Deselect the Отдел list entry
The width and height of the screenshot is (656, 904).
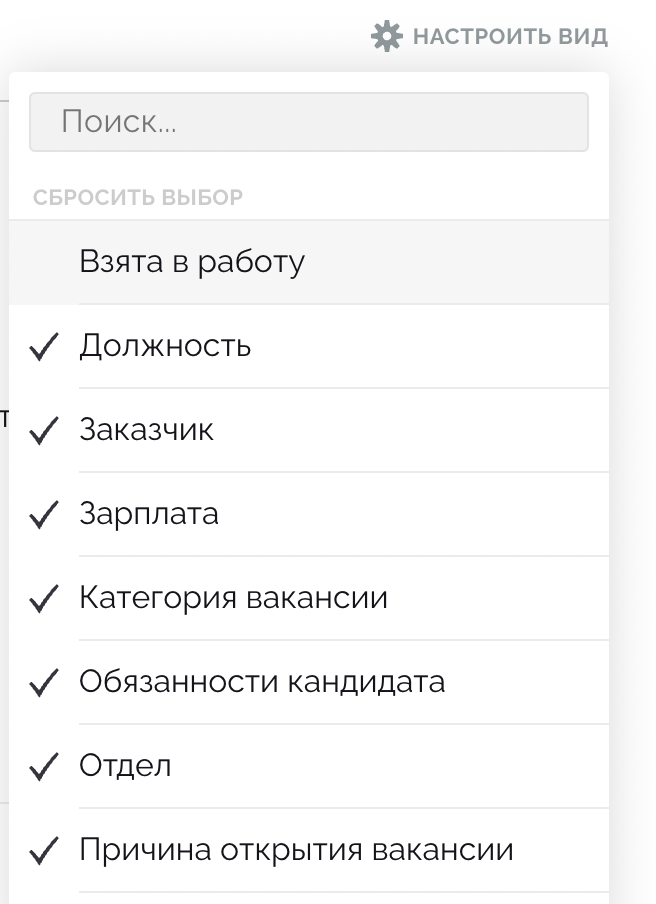point(309,766)
